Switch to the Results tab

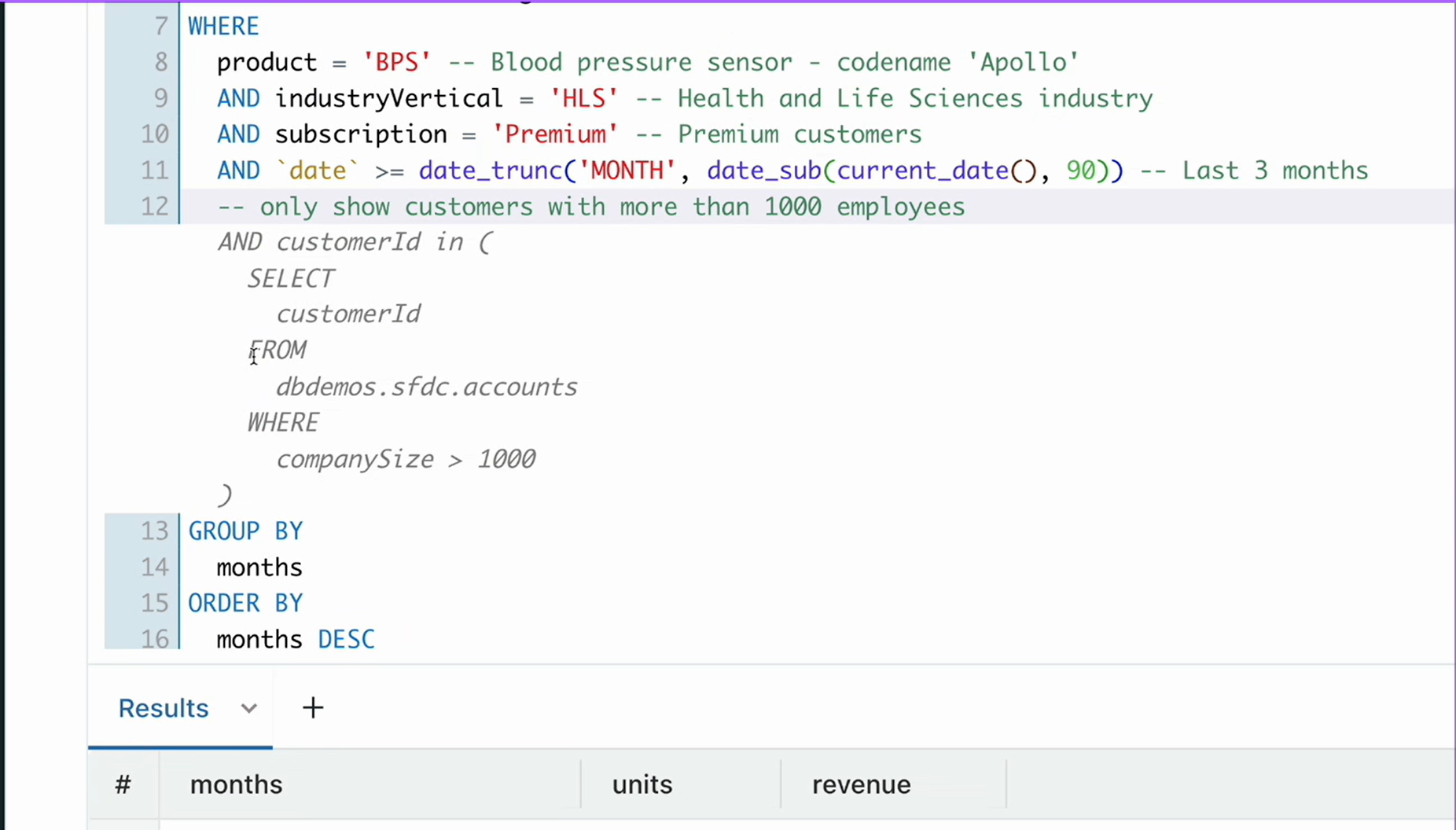164,708
